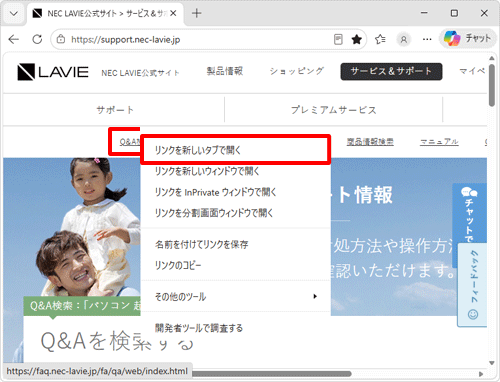Reload the page with refresh icon
The width and height of the screenshot is (500, 382).
tap(37, 39)
